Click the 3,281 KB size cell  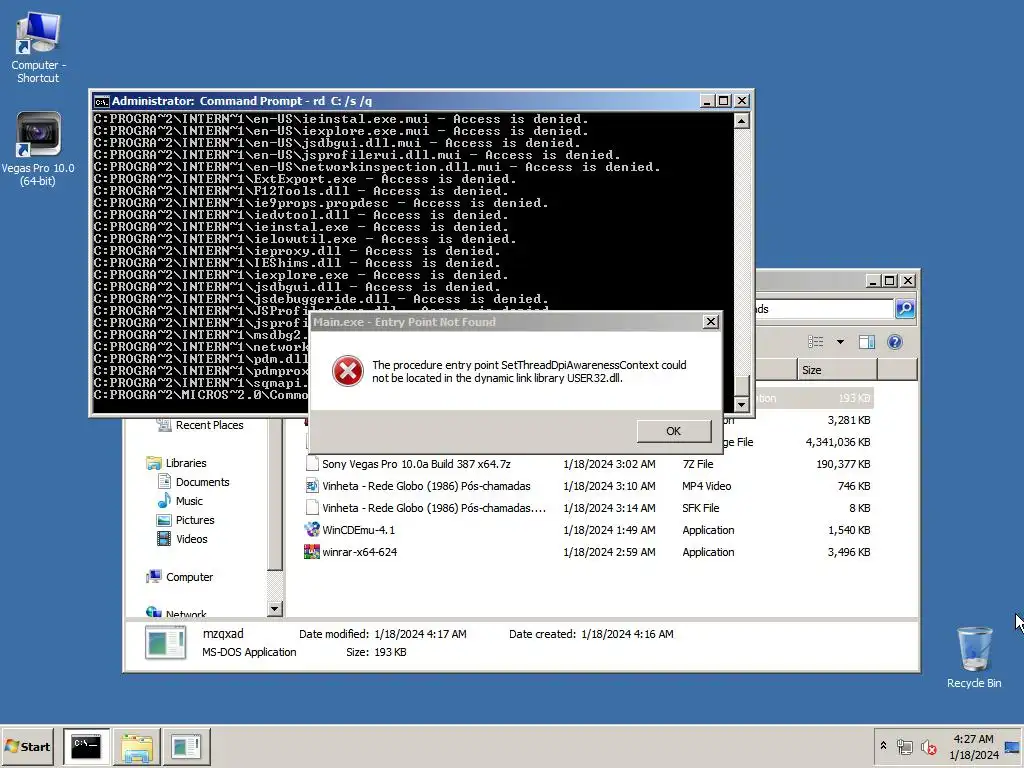[849, 420]
